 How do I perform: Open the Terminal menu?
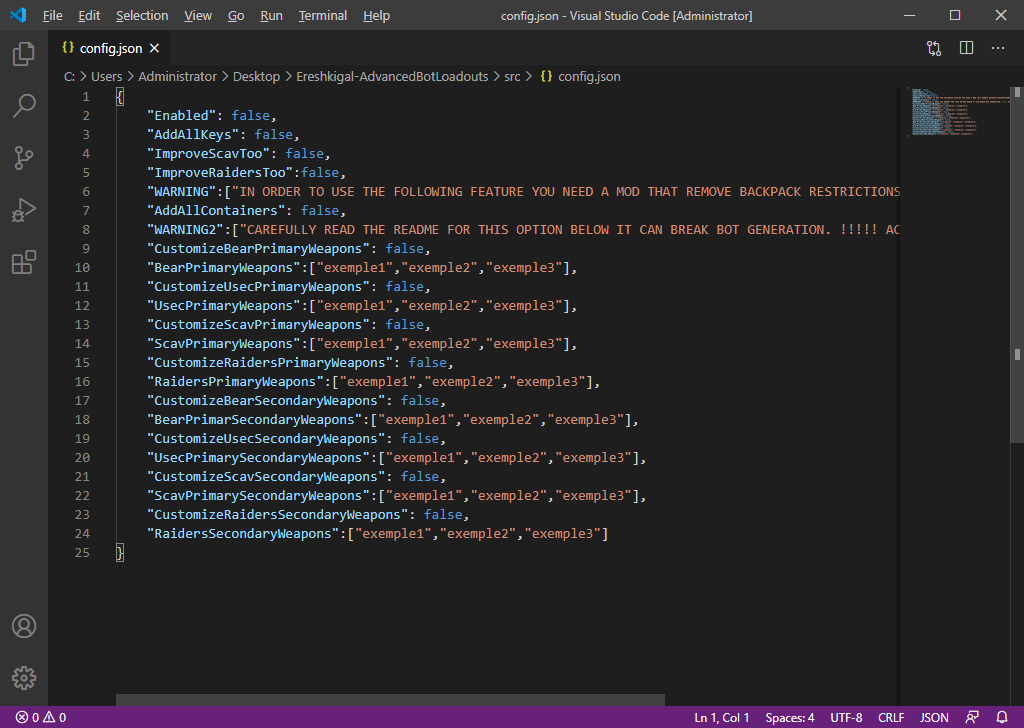(x=323, y=16)
